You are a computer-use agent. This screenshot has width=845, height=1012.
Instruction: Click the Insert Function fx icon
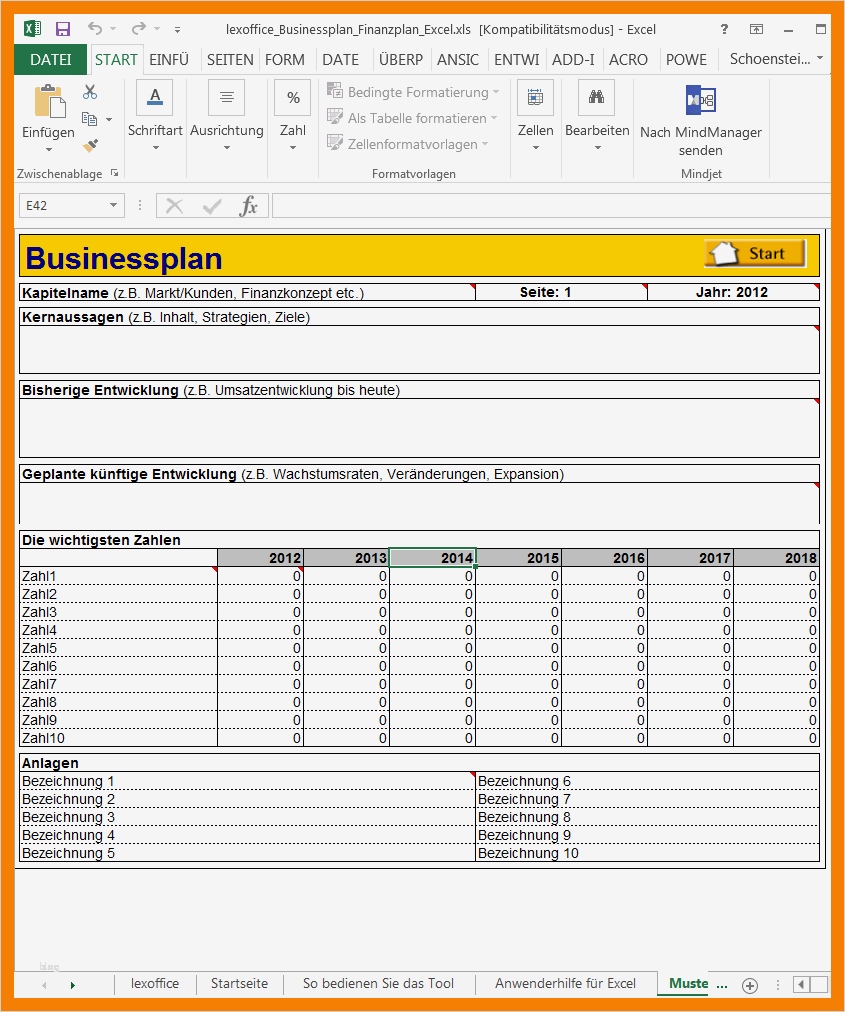(x=251, y=206)
